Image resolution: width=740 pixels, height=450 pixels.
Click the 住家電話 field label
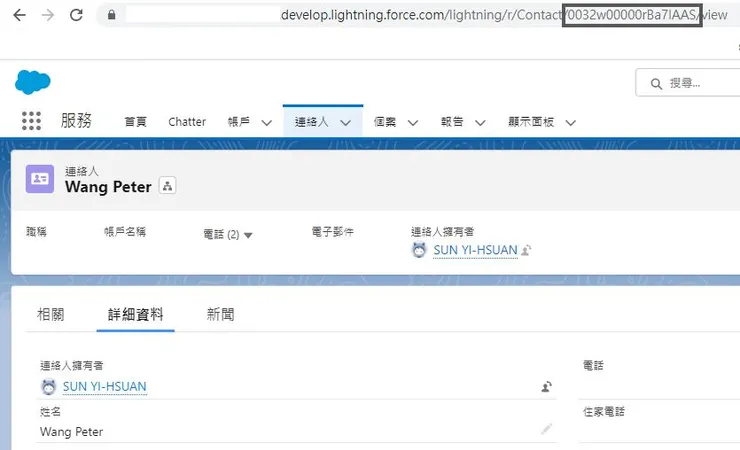pos(604,412)
